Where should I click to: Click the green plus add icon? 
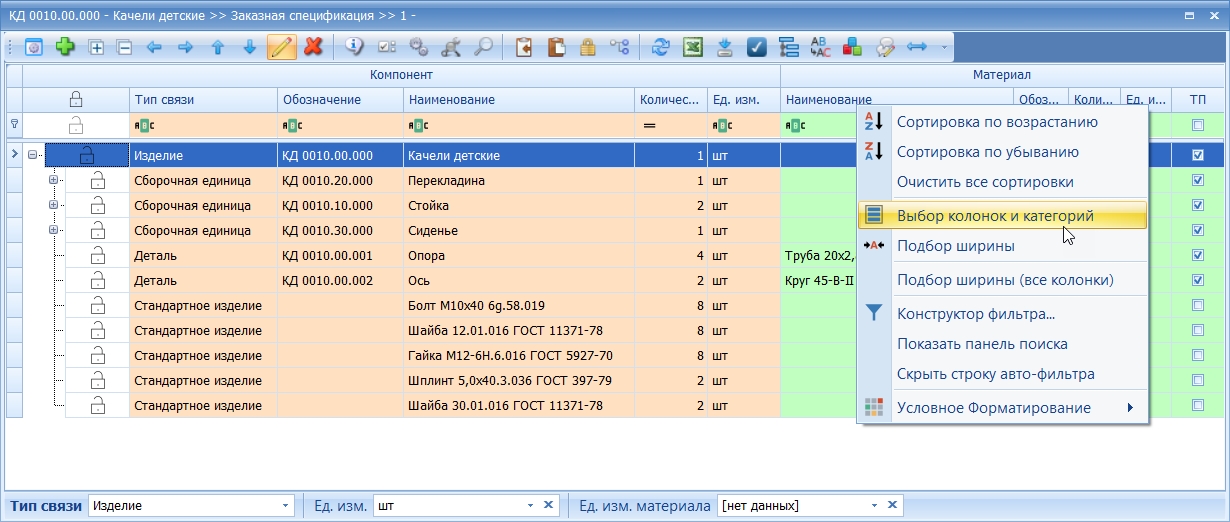[x=65, y=47]
